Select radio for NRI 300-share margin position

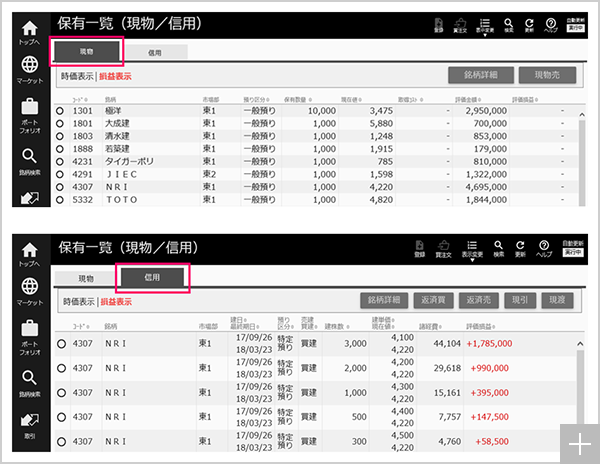tap(61, 442)
